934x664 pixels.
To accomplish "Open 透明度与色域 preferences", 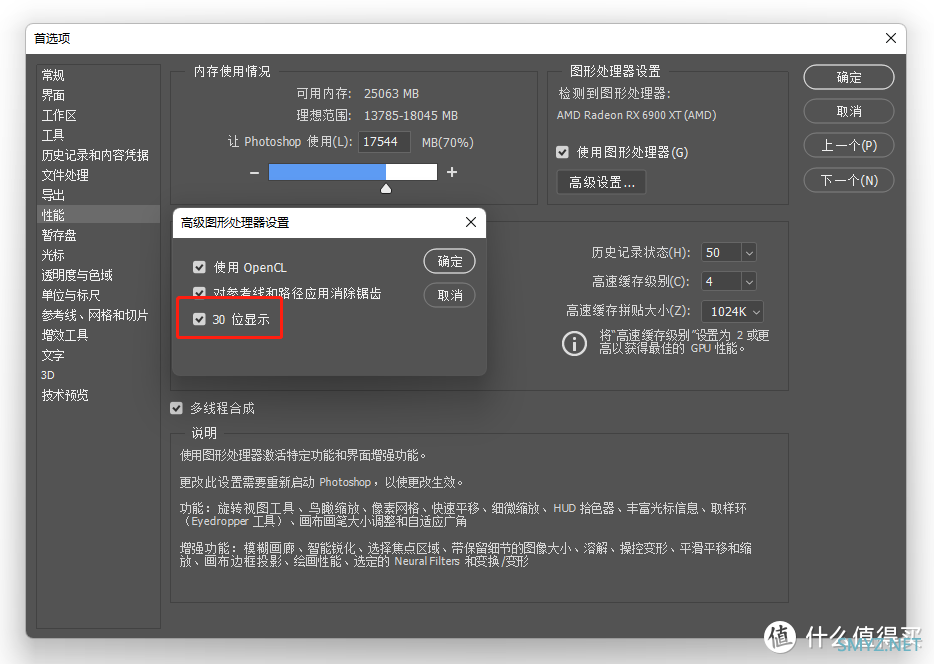I will click(77, 275).
